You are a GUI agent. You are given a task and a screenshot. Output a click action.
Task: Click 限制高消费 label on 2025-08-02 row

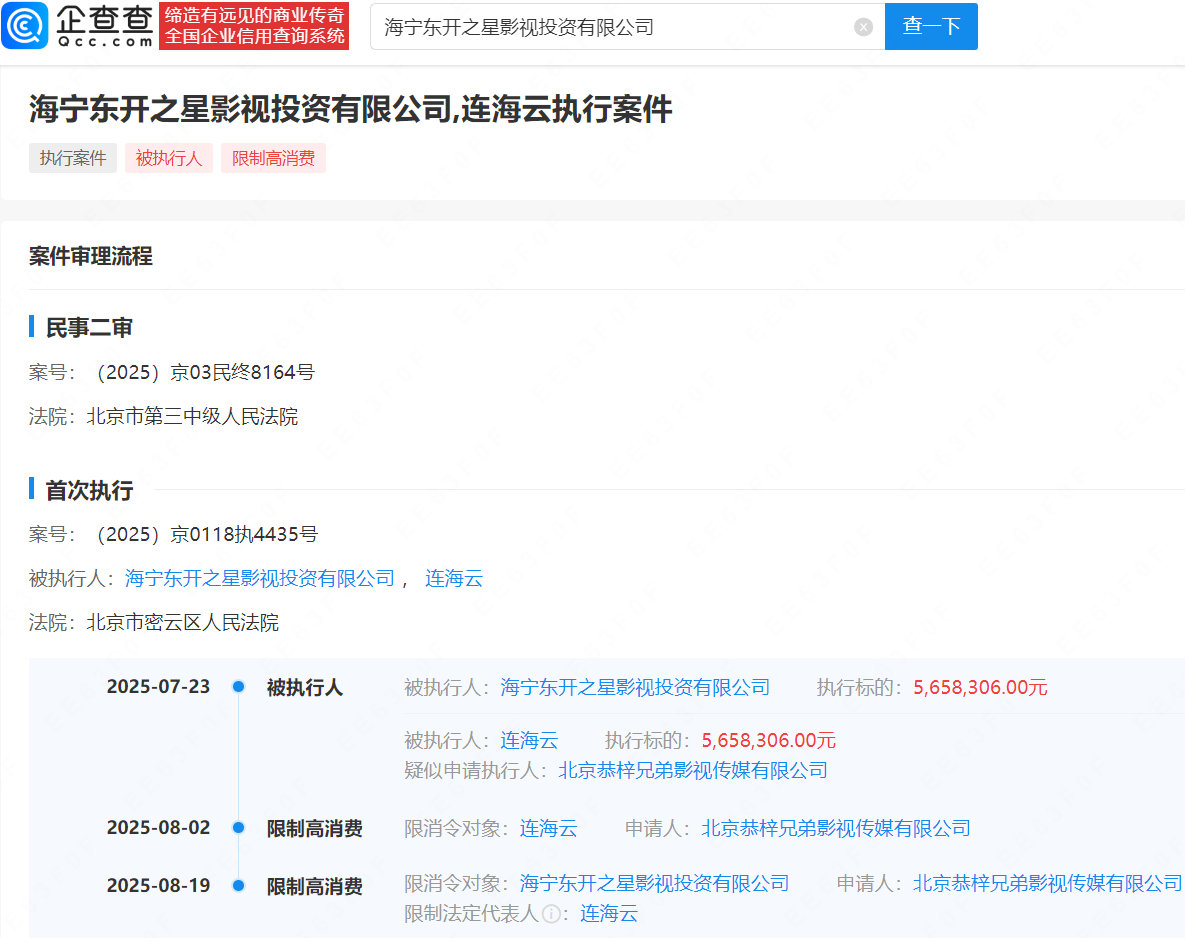click(x=314, y=828)
